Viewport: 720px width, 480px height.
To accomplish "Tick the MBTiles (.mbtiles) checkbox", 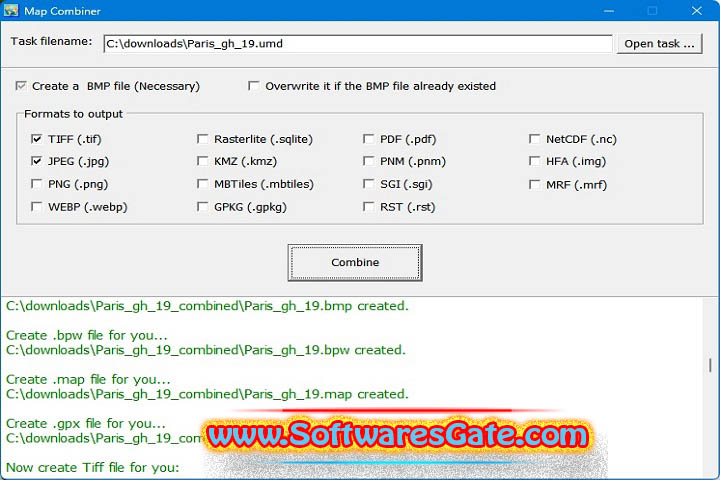I will (x=202, y=184).
